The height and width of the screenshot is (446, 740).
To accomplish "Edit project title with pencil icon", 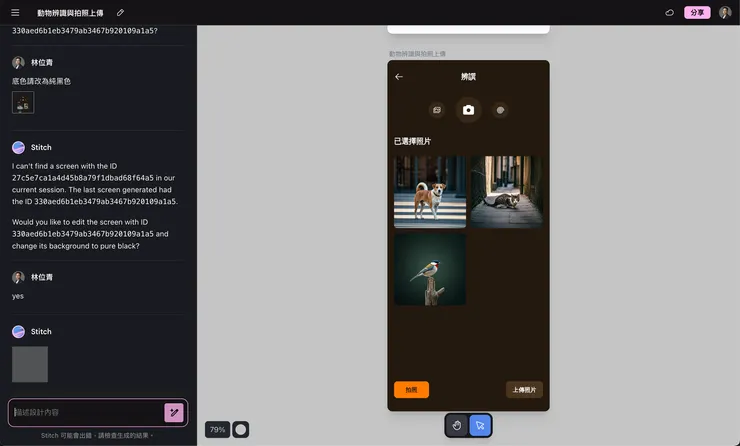I will coord(120,13).
